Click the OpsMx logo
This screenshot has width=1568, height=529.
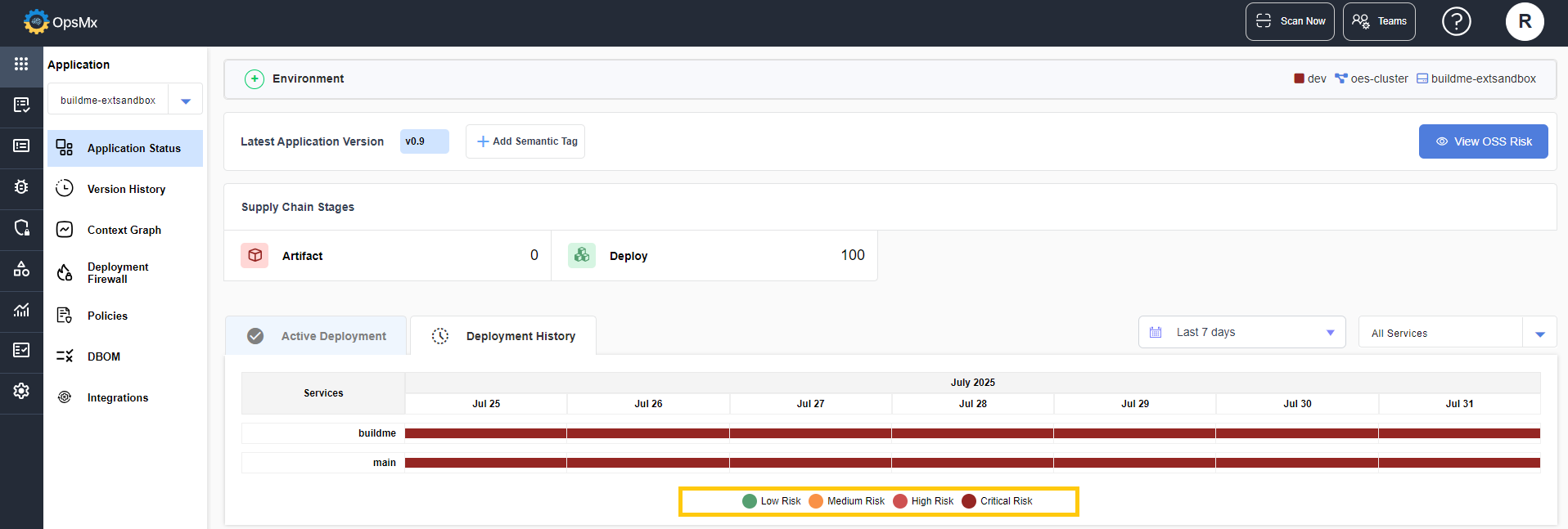pos(61,22)
